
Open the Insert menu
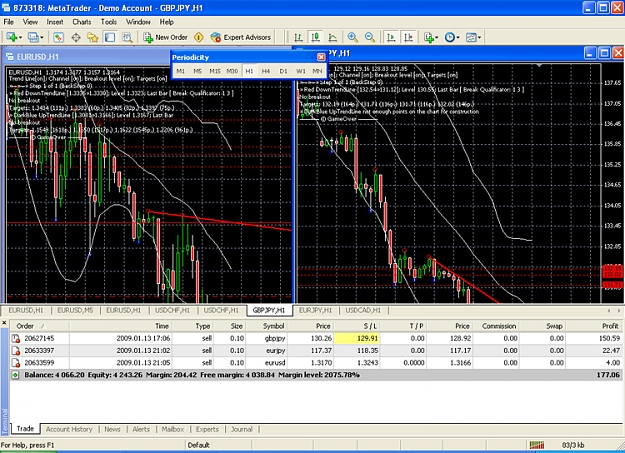pos(55,22)
